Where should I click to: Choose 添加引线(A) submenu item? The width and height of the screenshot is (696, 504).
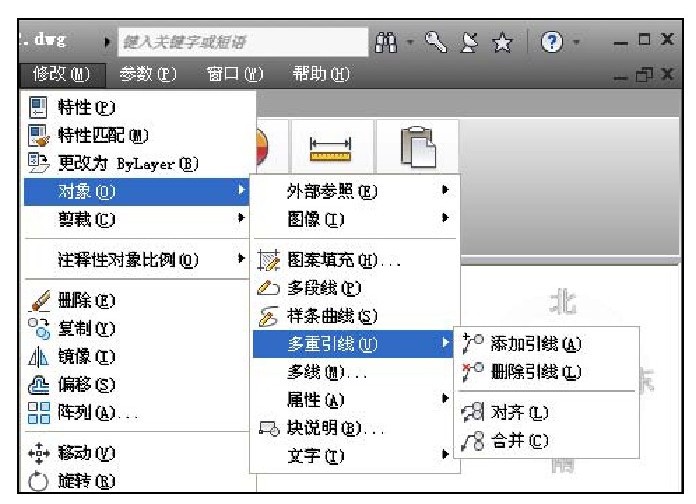[x=536, y=344]
